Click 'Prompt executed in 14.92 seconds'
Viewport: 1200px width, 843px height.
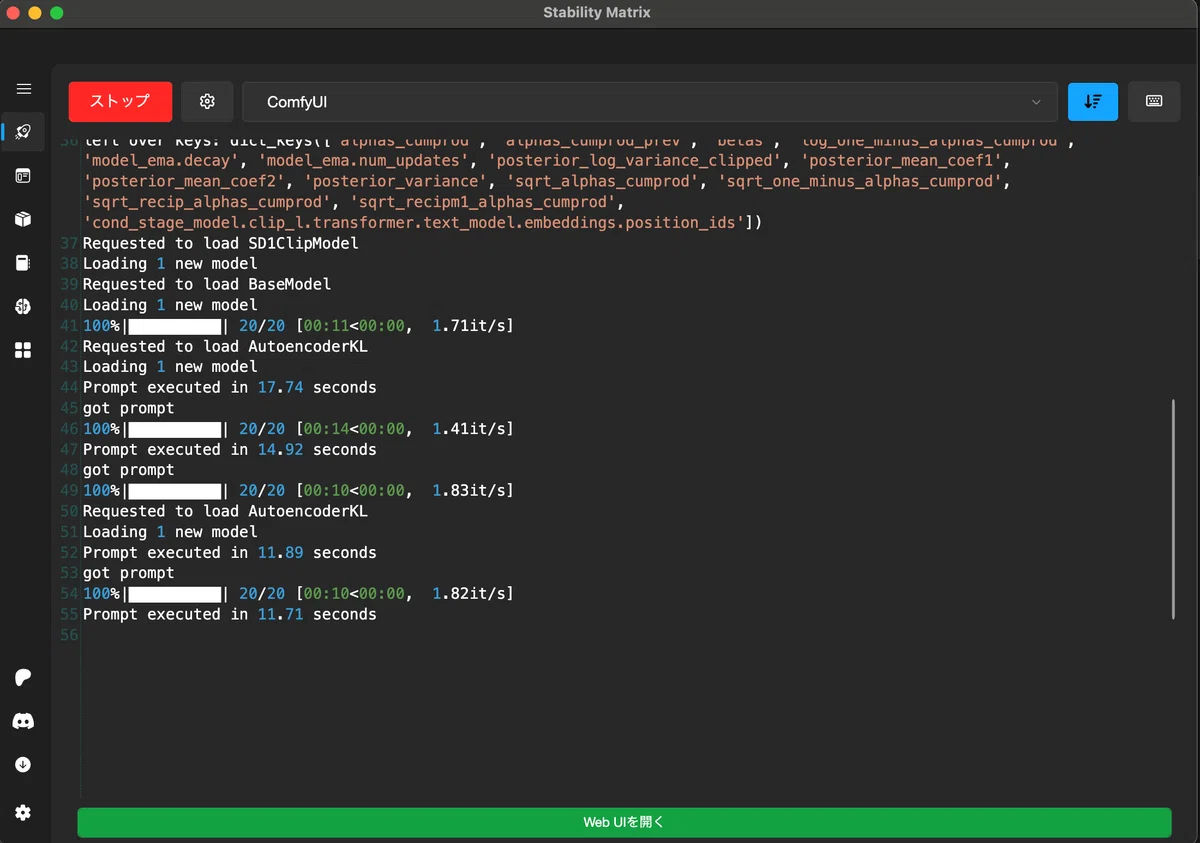[230, 449]
